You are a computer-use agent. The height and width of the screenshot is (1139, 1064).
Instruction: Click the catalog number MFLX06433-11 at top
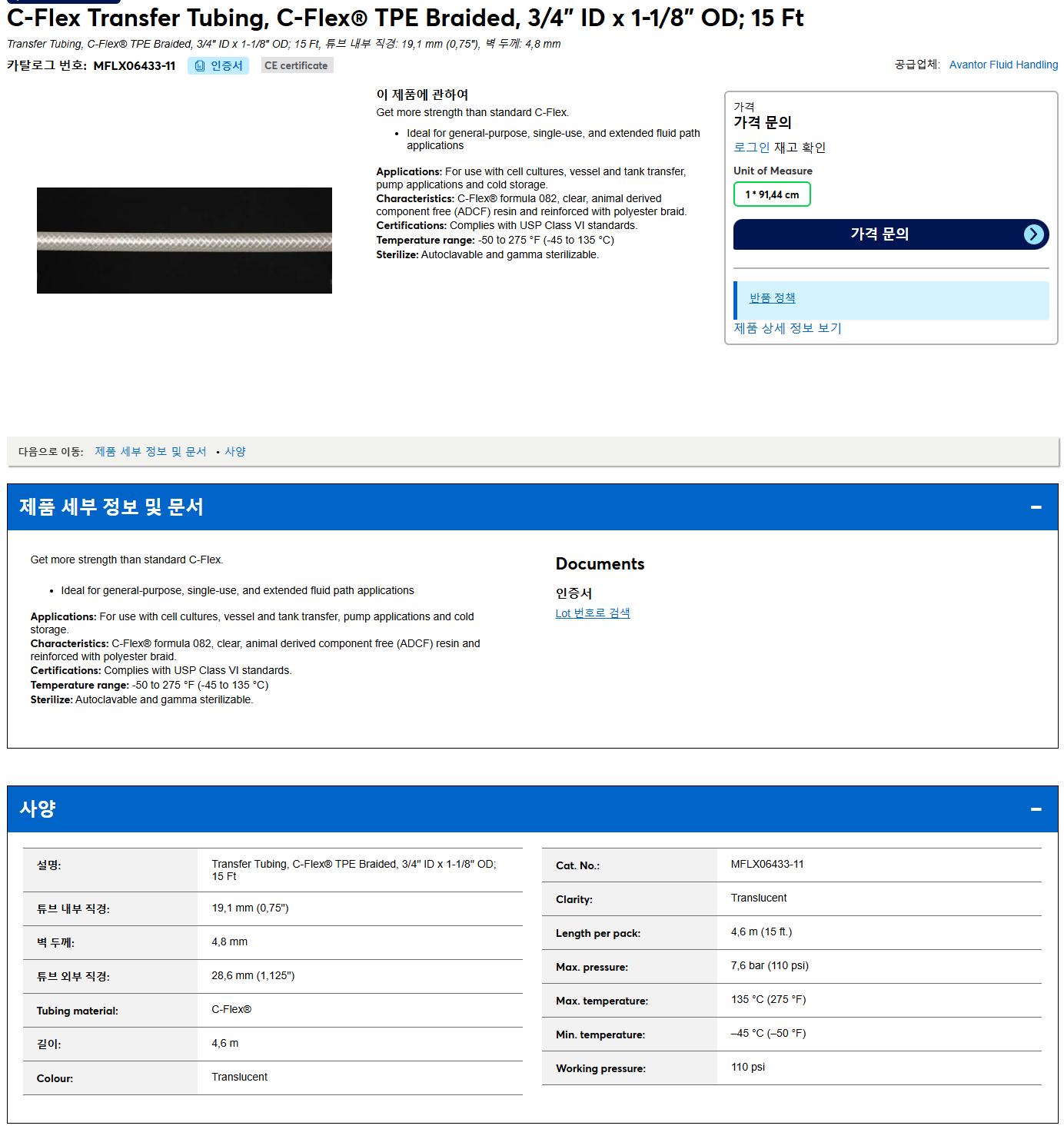point(135,66)
